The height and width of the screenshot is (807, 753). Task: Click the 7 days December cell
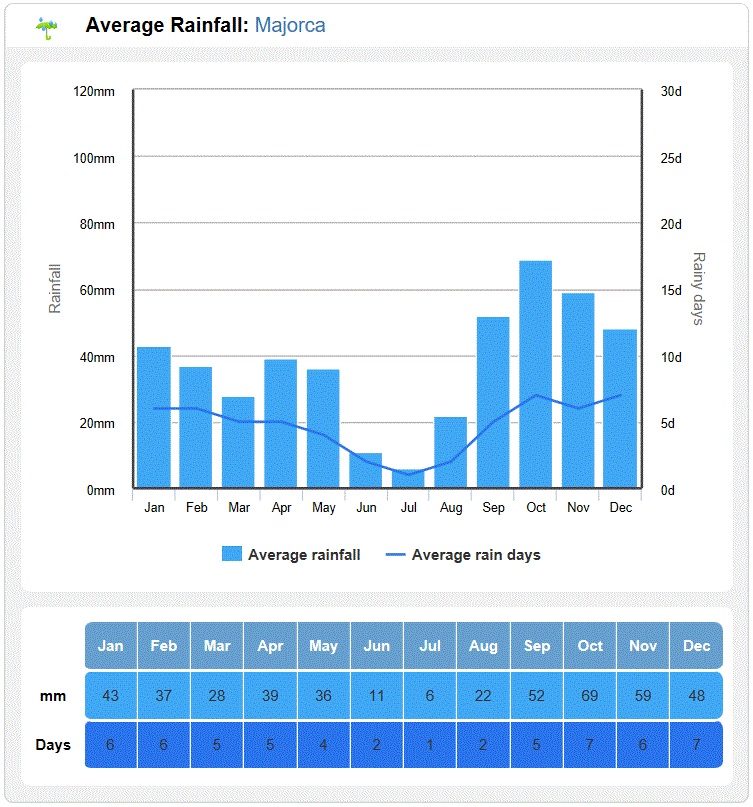pyautogui.click(x=696, y=745)
